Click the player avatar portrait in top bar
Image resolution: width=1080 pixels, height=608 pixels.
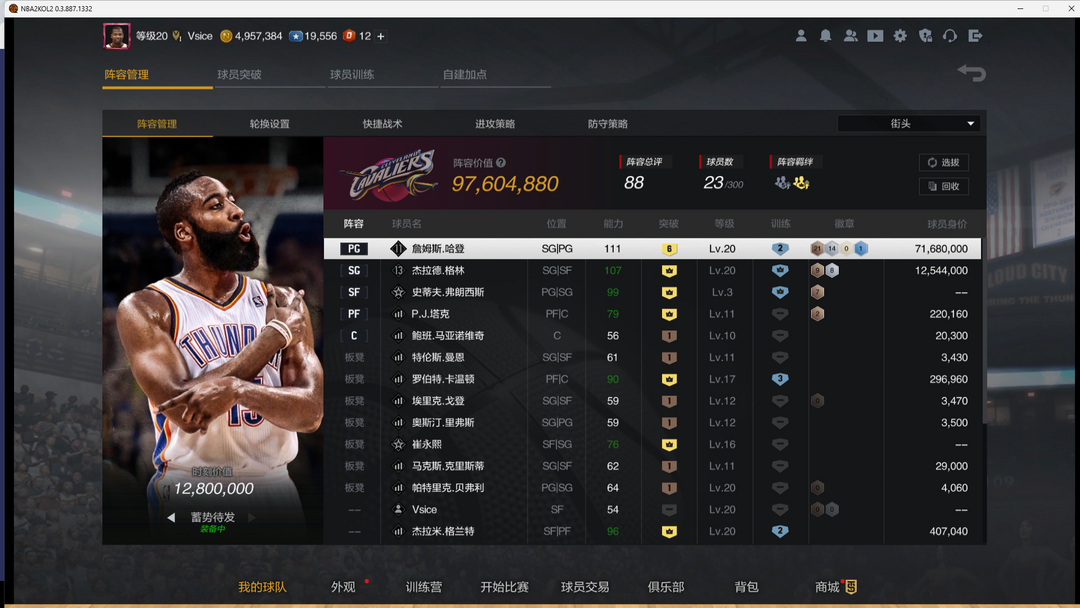coord(116,36)
